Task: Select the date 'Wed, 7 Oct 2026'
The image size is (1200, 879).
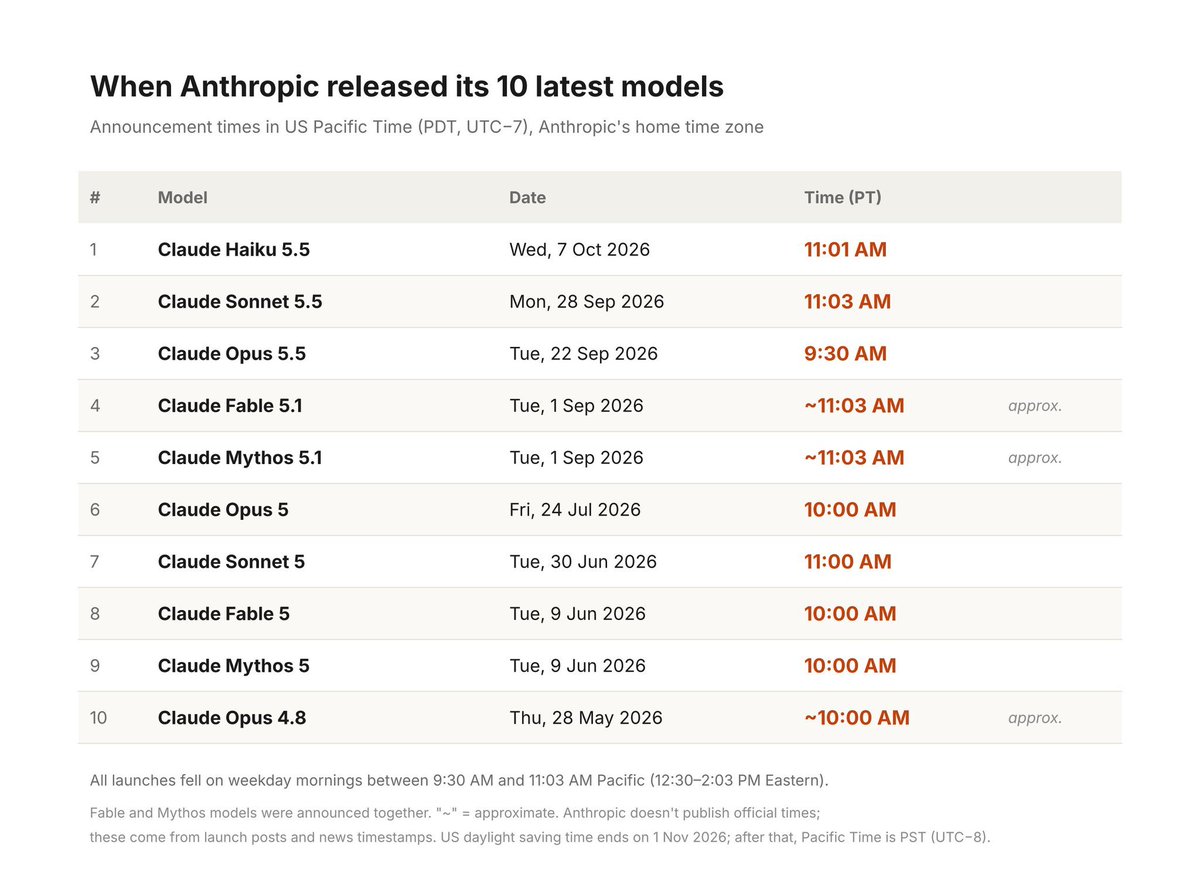Action: click(x=580, y=249)
